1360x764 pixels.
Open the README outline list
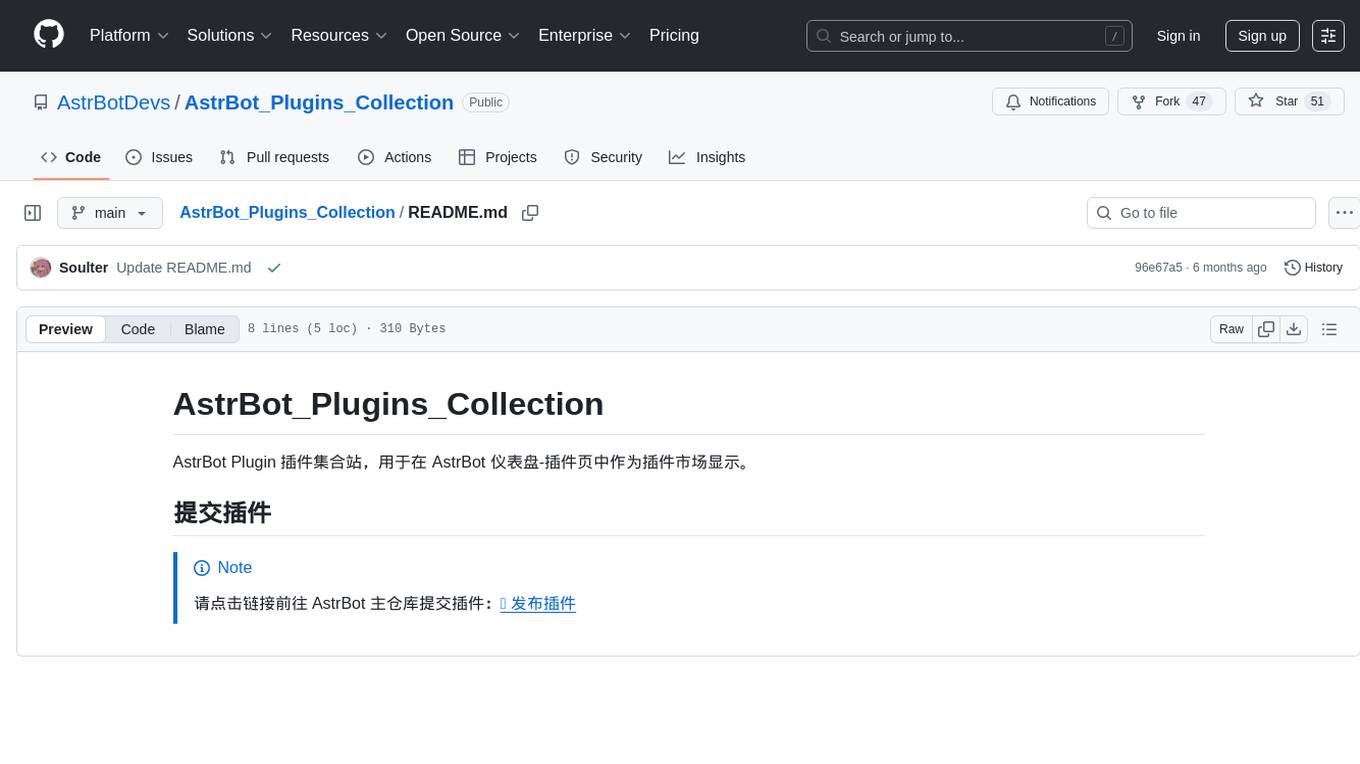click(x=1329, y=329)
